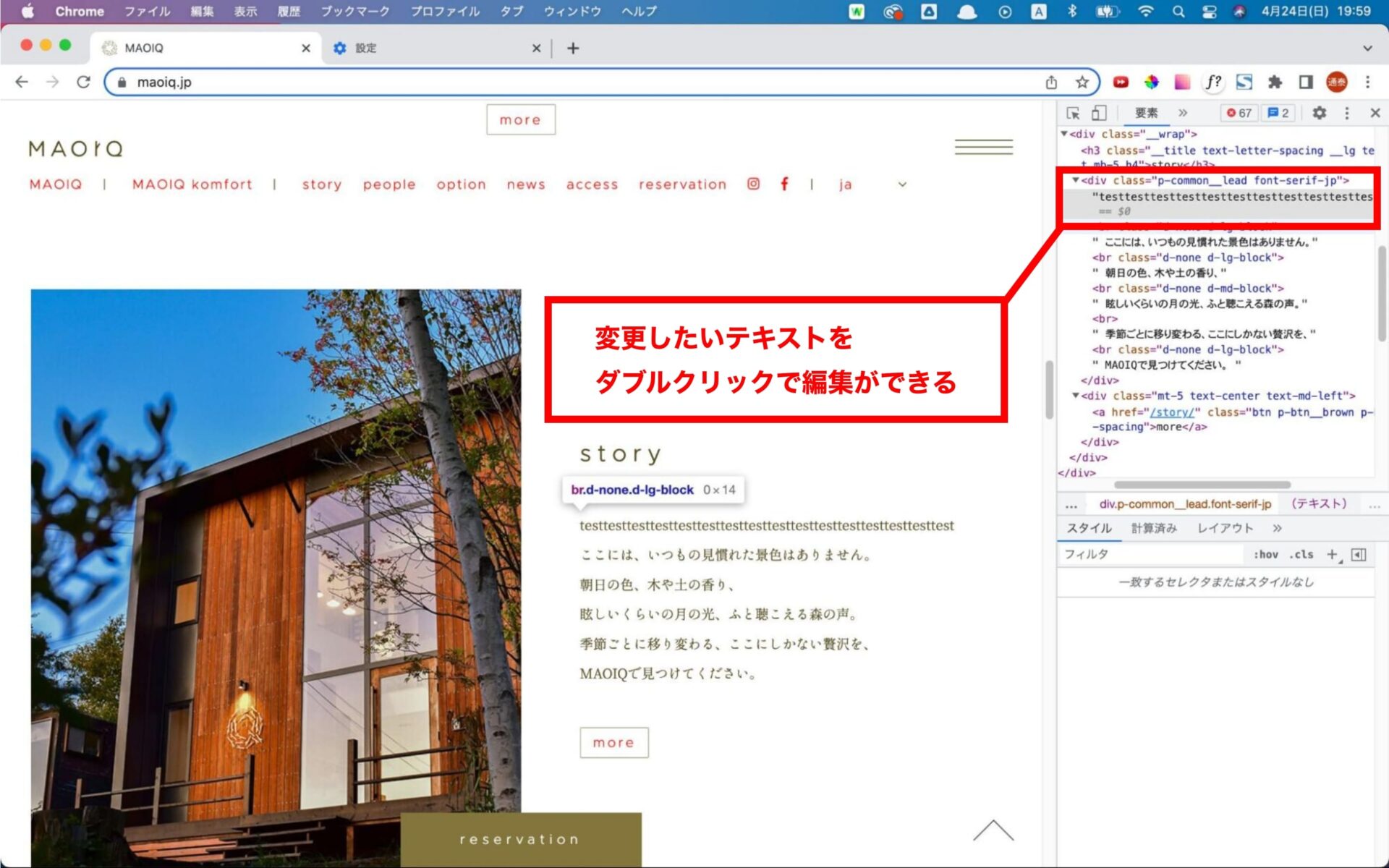
Task: Open the news nav link
Action: [526, 184]
